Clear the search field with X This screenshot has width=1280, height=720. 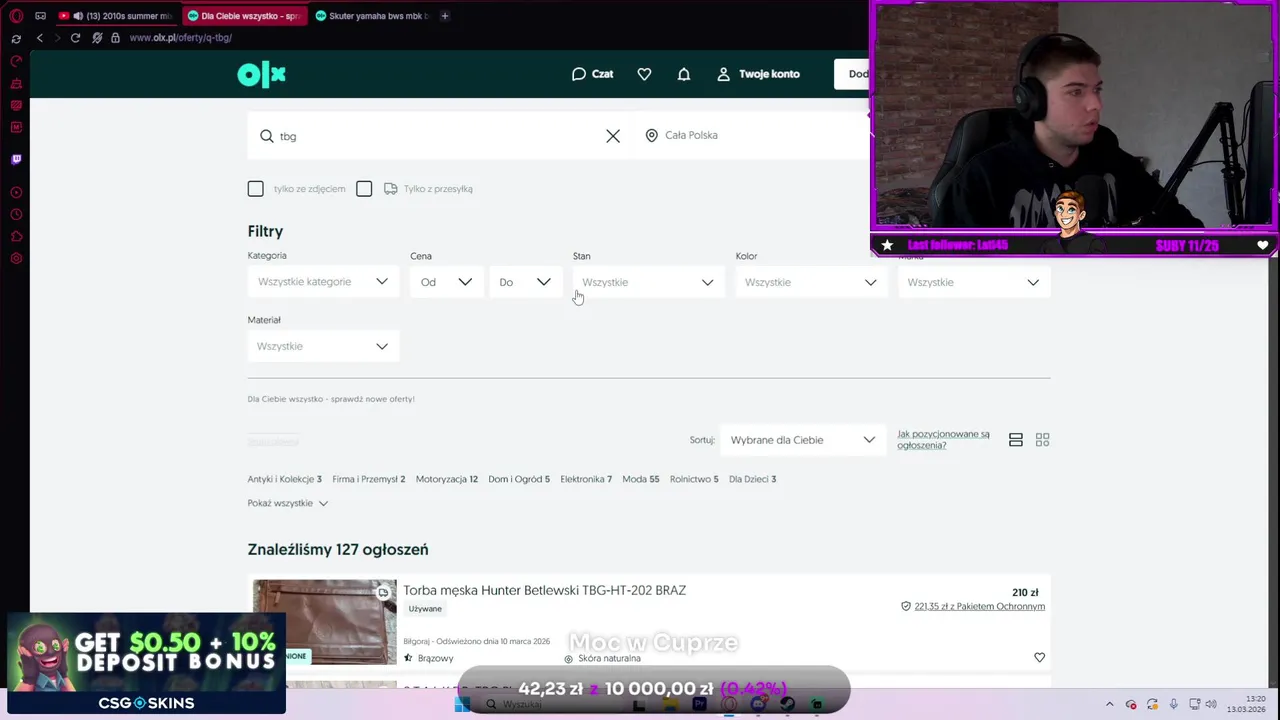(x=613, y=136)
